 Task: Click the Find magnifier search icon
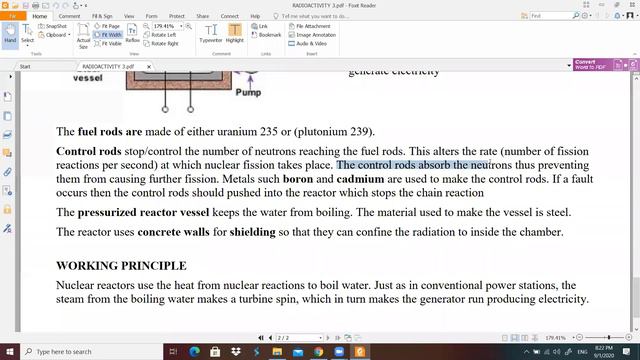click(x=576, y=16)
